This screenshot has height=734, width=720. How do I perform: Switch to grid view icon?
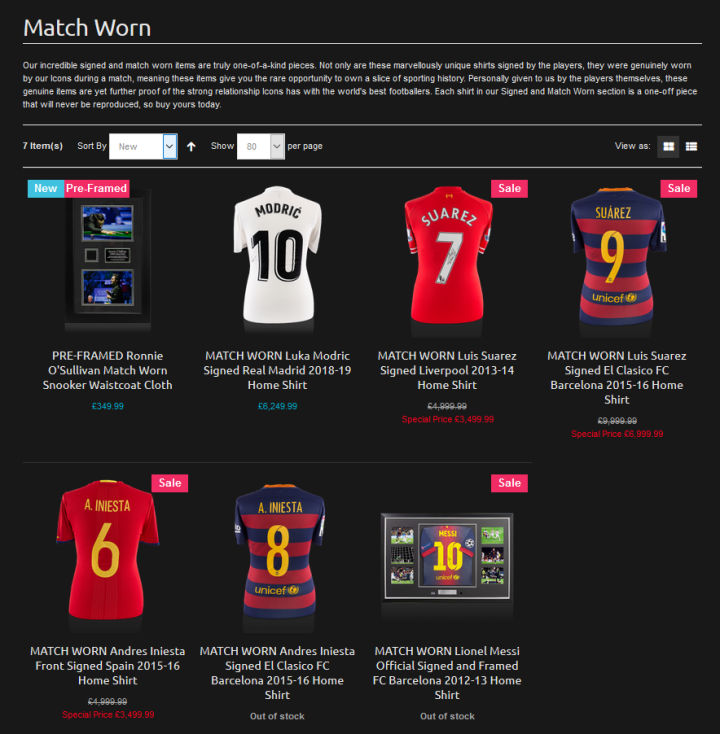tap(668, 147)
